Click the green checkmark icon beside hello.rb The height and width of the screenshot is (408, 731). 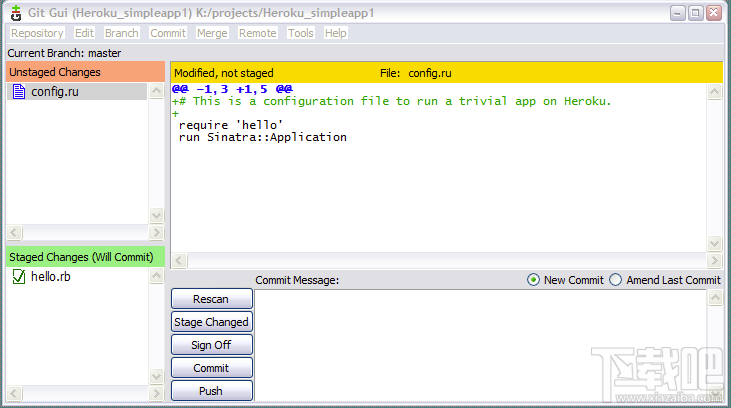19,277
